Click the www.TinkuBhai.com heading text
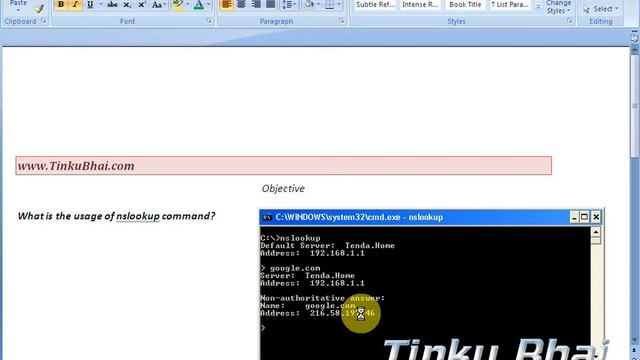 tap(76, 166)
